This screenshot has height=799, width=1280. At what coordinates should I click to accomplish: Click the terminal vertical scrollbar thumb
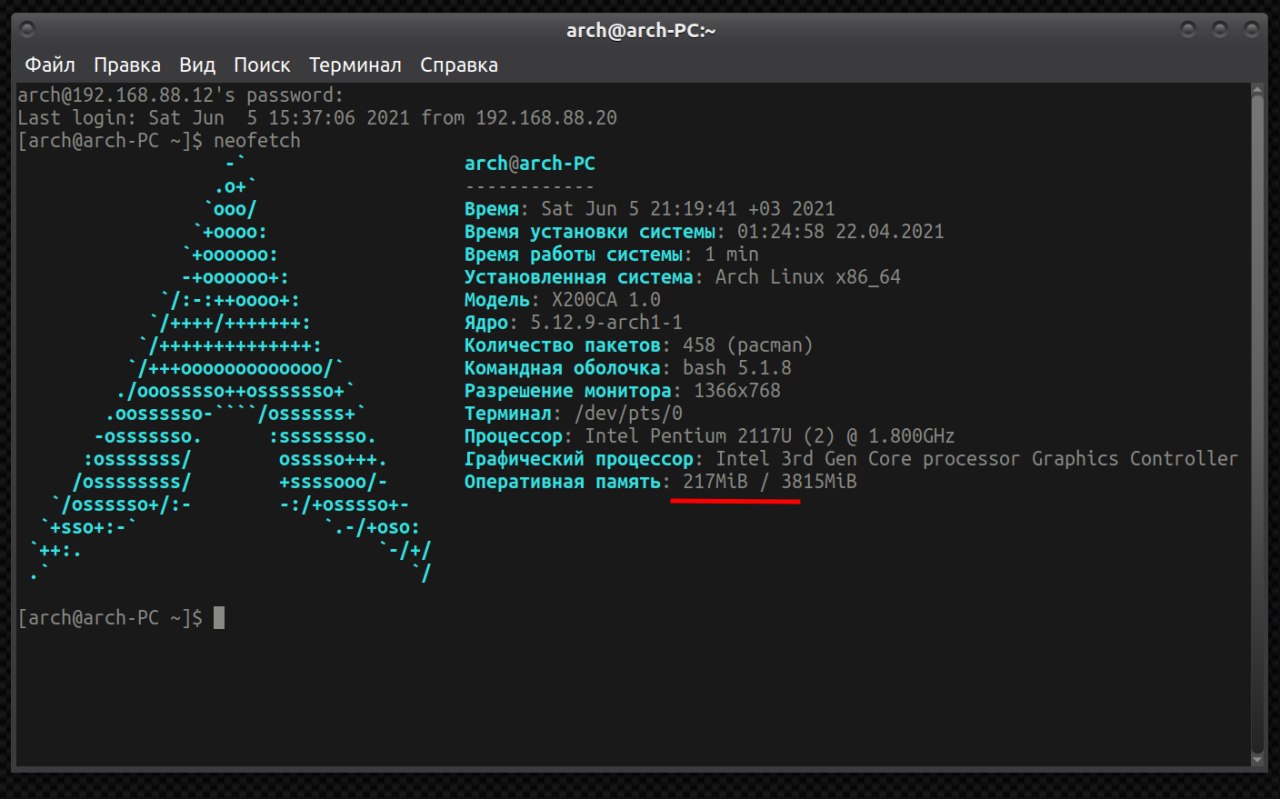tap(1257, 425)
